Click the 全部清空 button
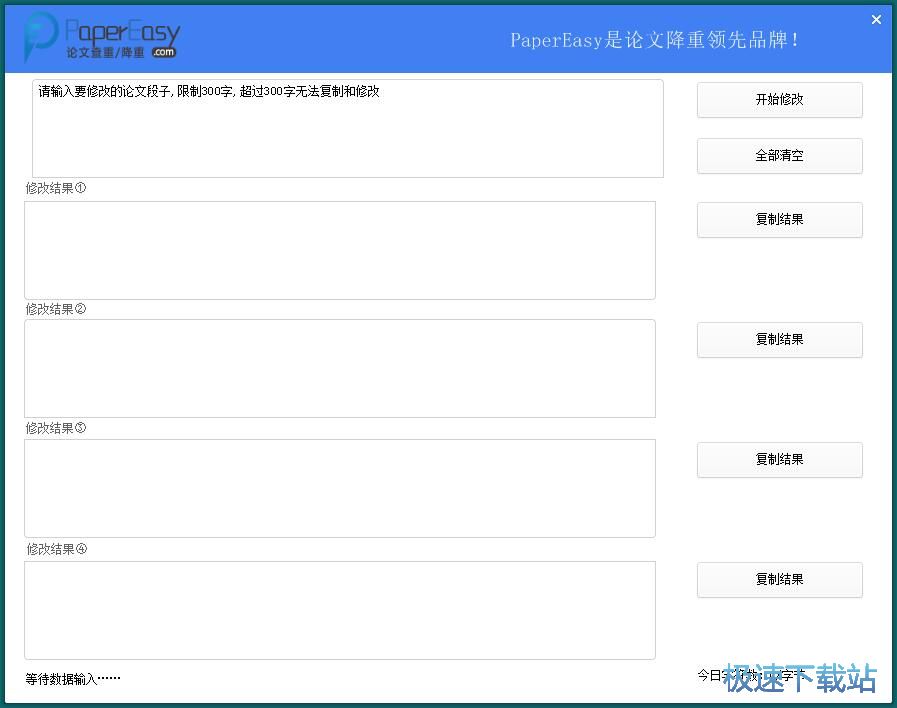The width and height of the screenshot is (897, 708). click(x=779, y=156)
